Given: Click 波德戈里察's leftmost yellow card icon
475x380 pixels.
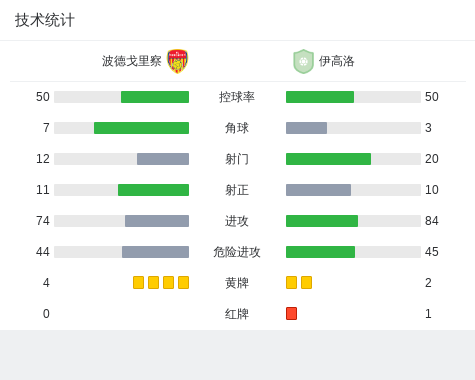Looking at the screenshot, I should [138, 282].
